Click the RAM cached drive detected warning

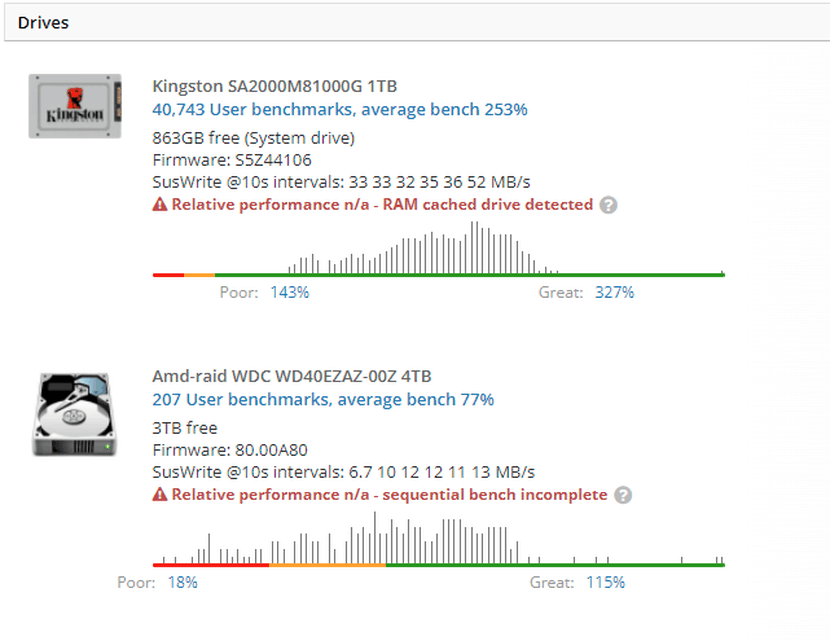pos(382,205)
